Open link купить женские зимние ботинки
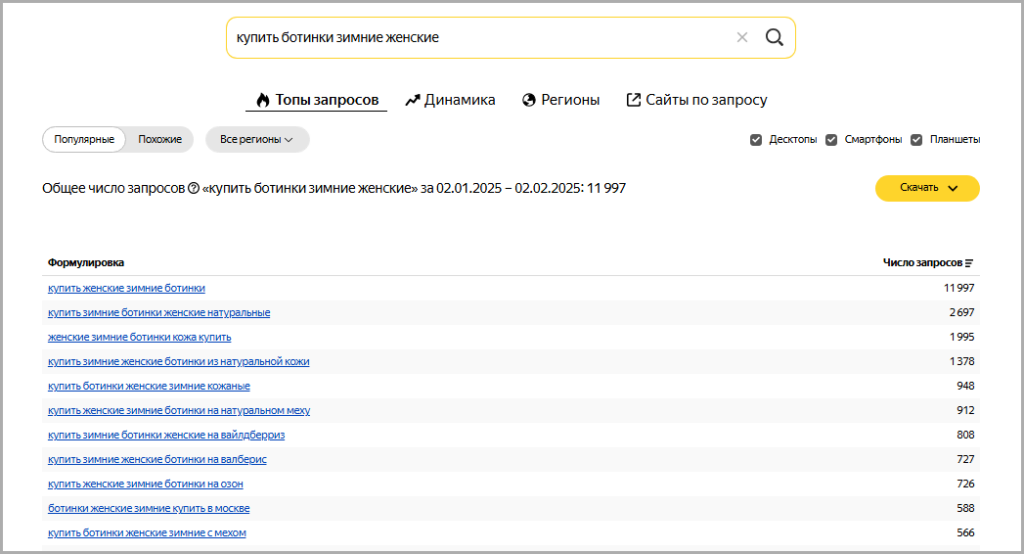 (x=126, y=288)
